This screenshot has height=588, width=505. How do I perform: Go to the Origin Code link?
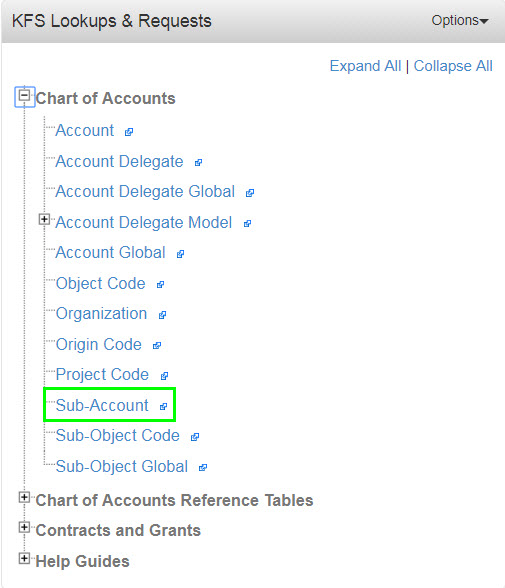tap(99, 345)
